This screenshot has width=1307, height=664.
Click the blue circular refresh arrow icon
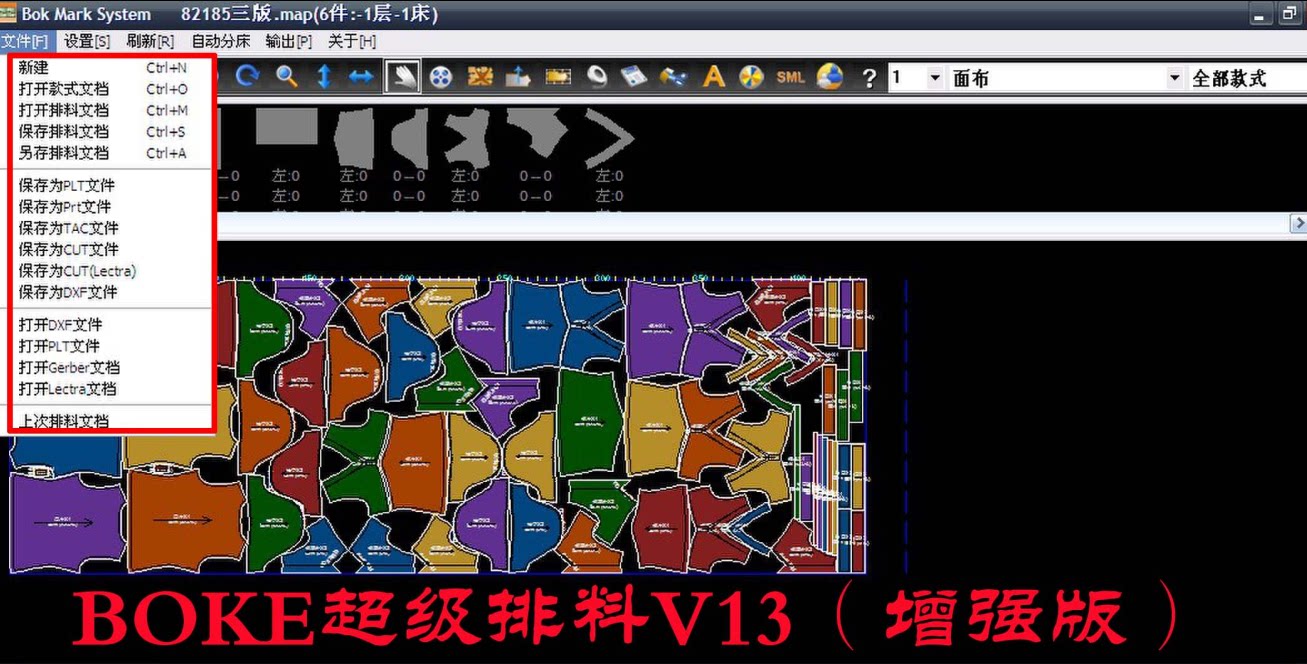click(247, 76)
